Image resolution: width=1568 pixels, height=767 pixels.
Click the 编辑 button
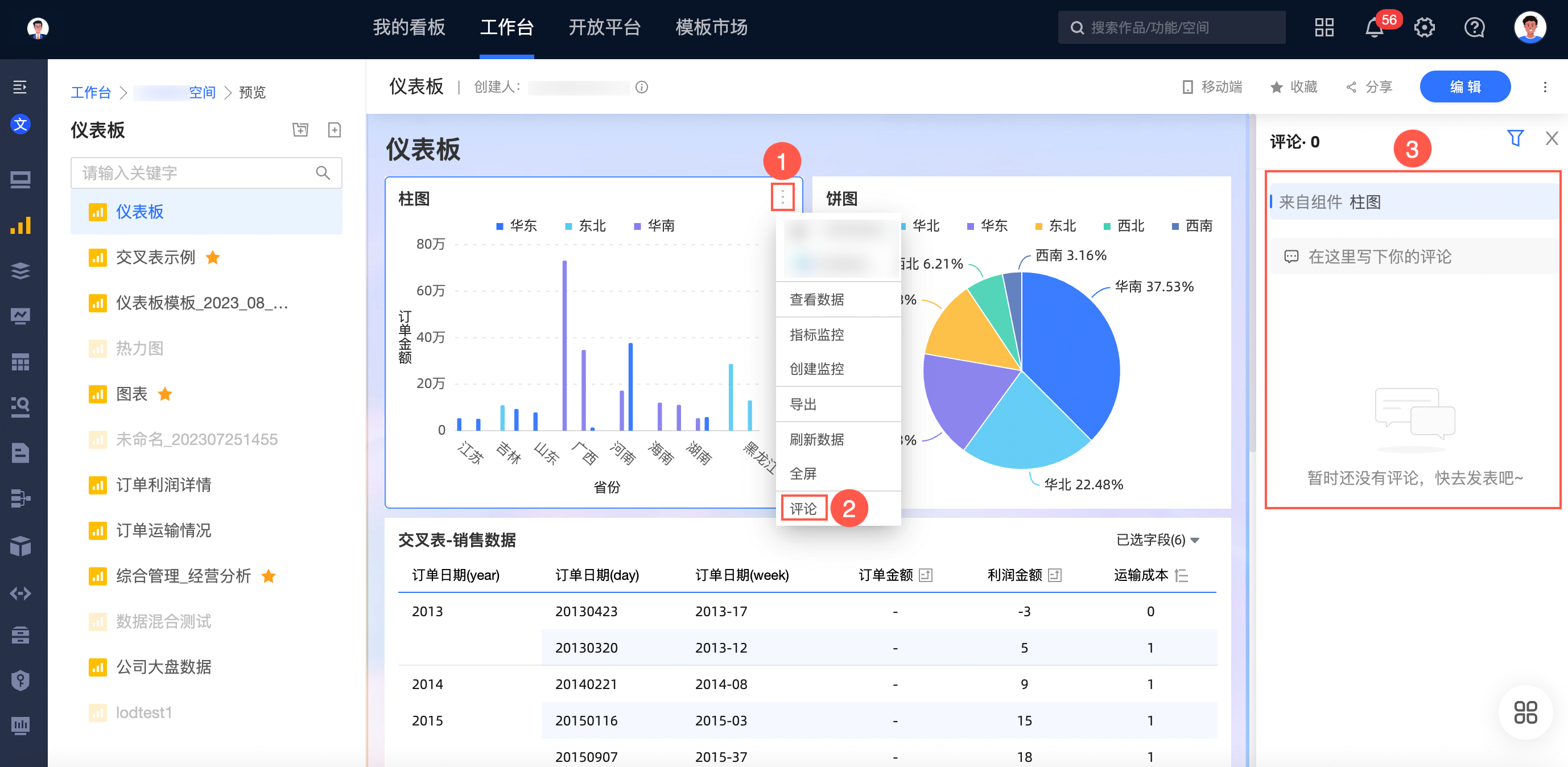coord(1465,86)
